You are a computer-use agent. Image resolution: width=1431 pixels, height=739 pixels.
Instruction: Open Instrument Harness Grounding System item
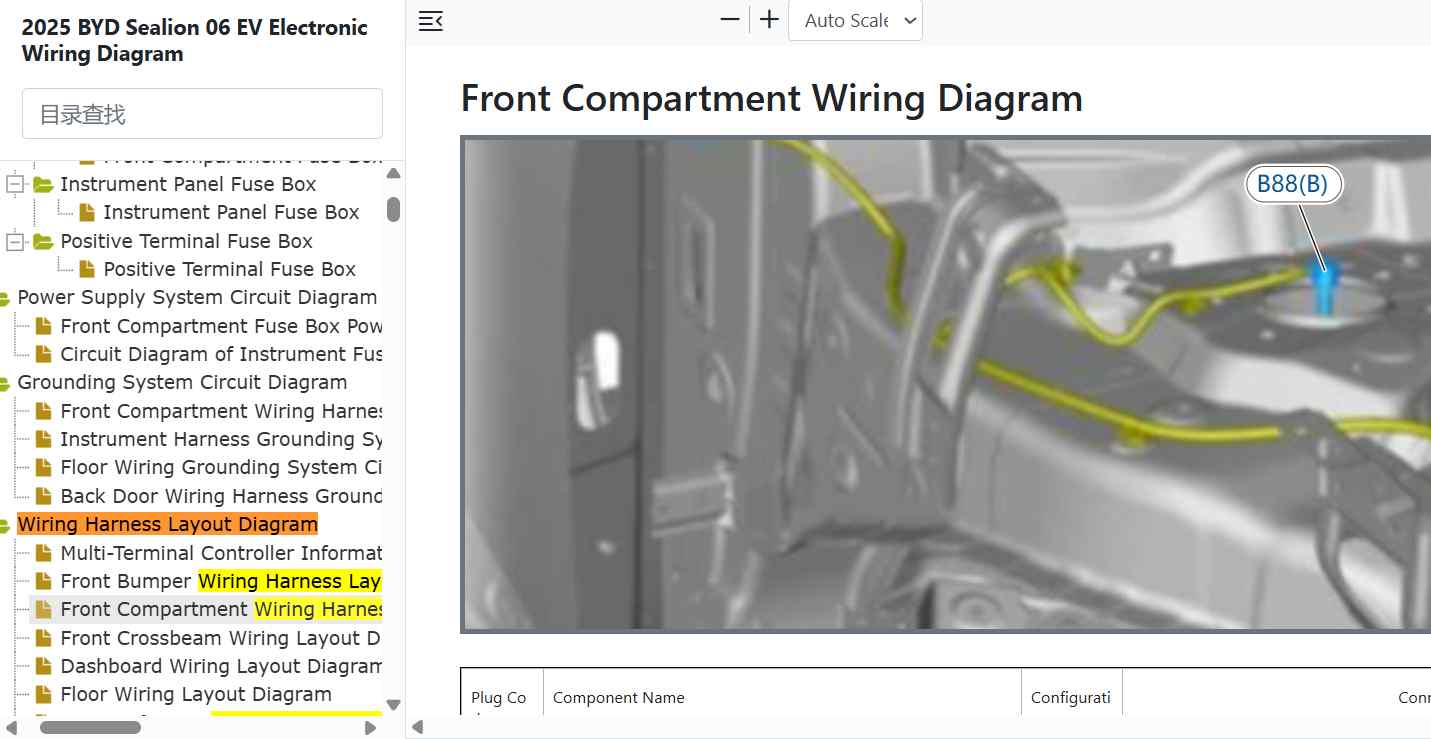(x=221, y=439)
